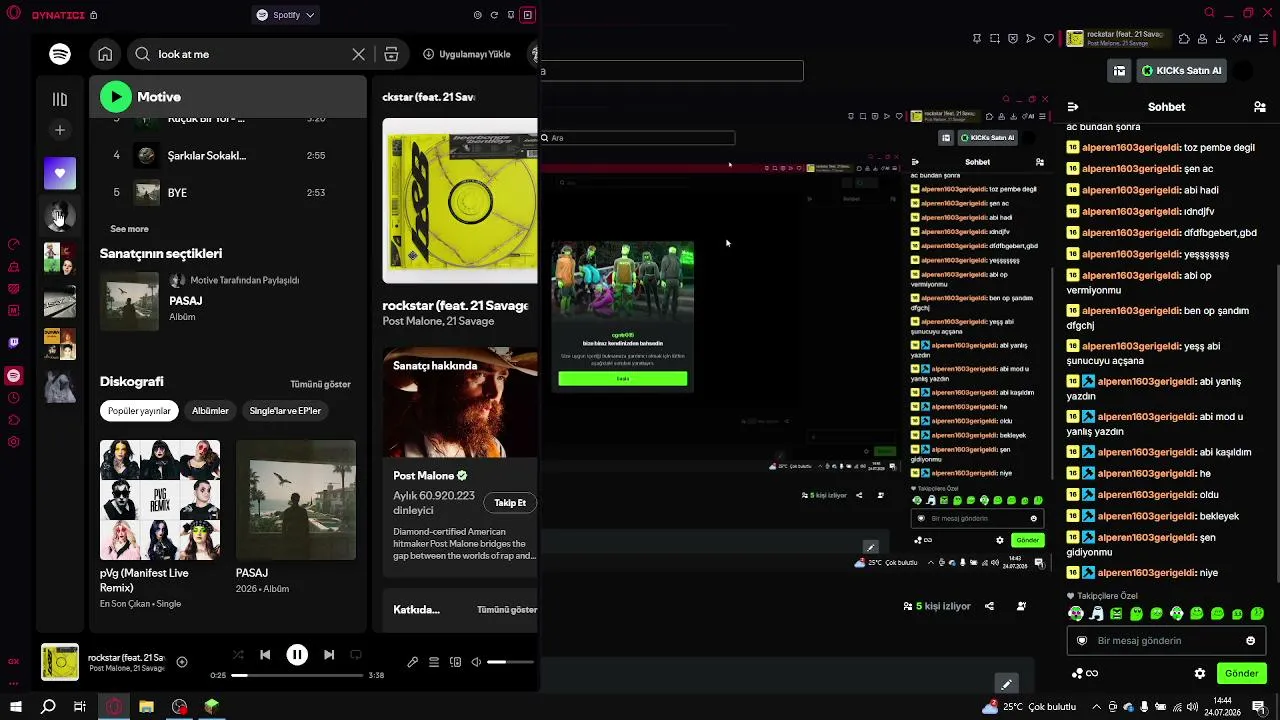Click the 'Bir mesaj gönderin' chat input
Viewport: 1280px width, 720px height.
(1166, 641)
